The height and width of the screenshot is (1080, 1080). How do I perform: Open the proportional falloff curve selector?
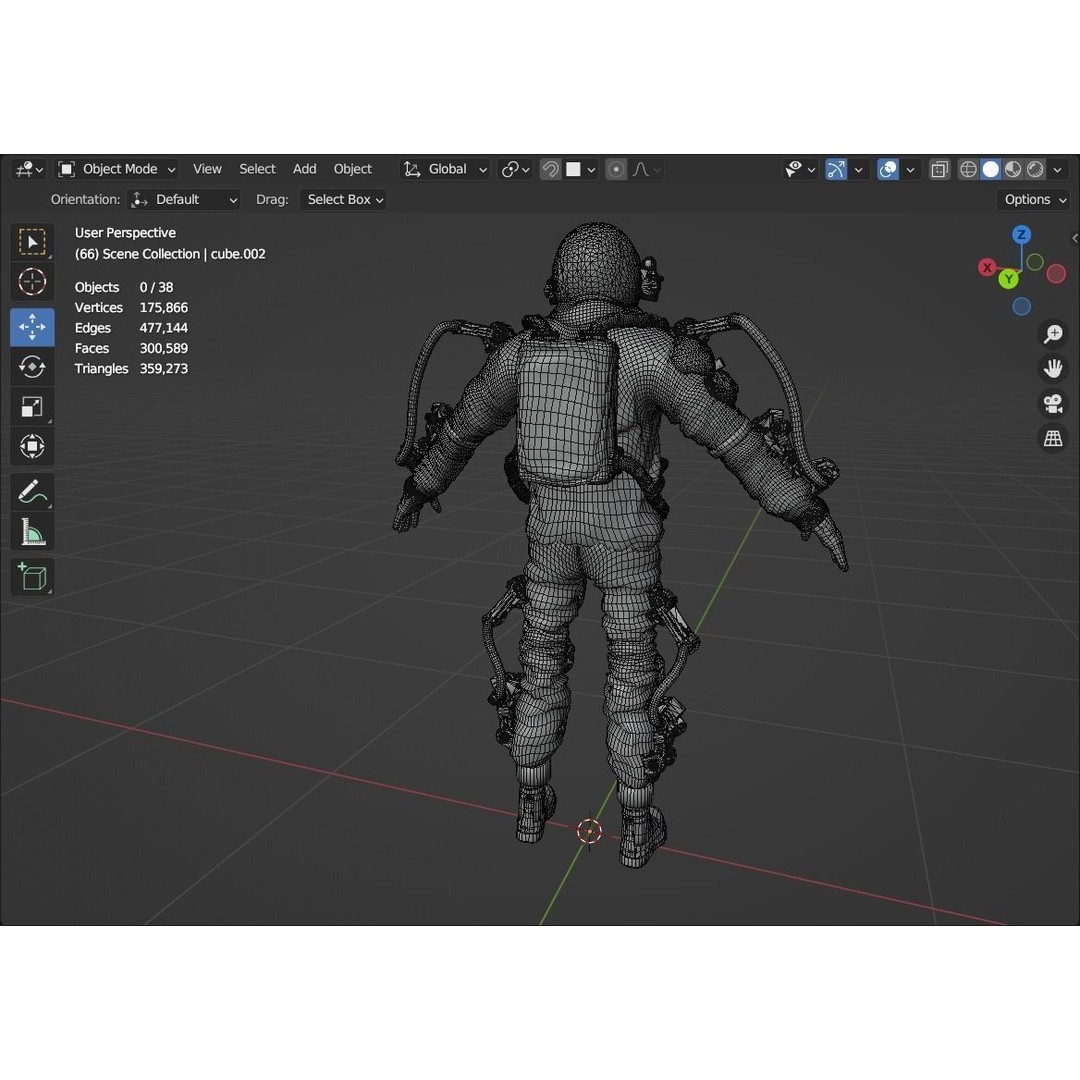click(x=646, y=169)
